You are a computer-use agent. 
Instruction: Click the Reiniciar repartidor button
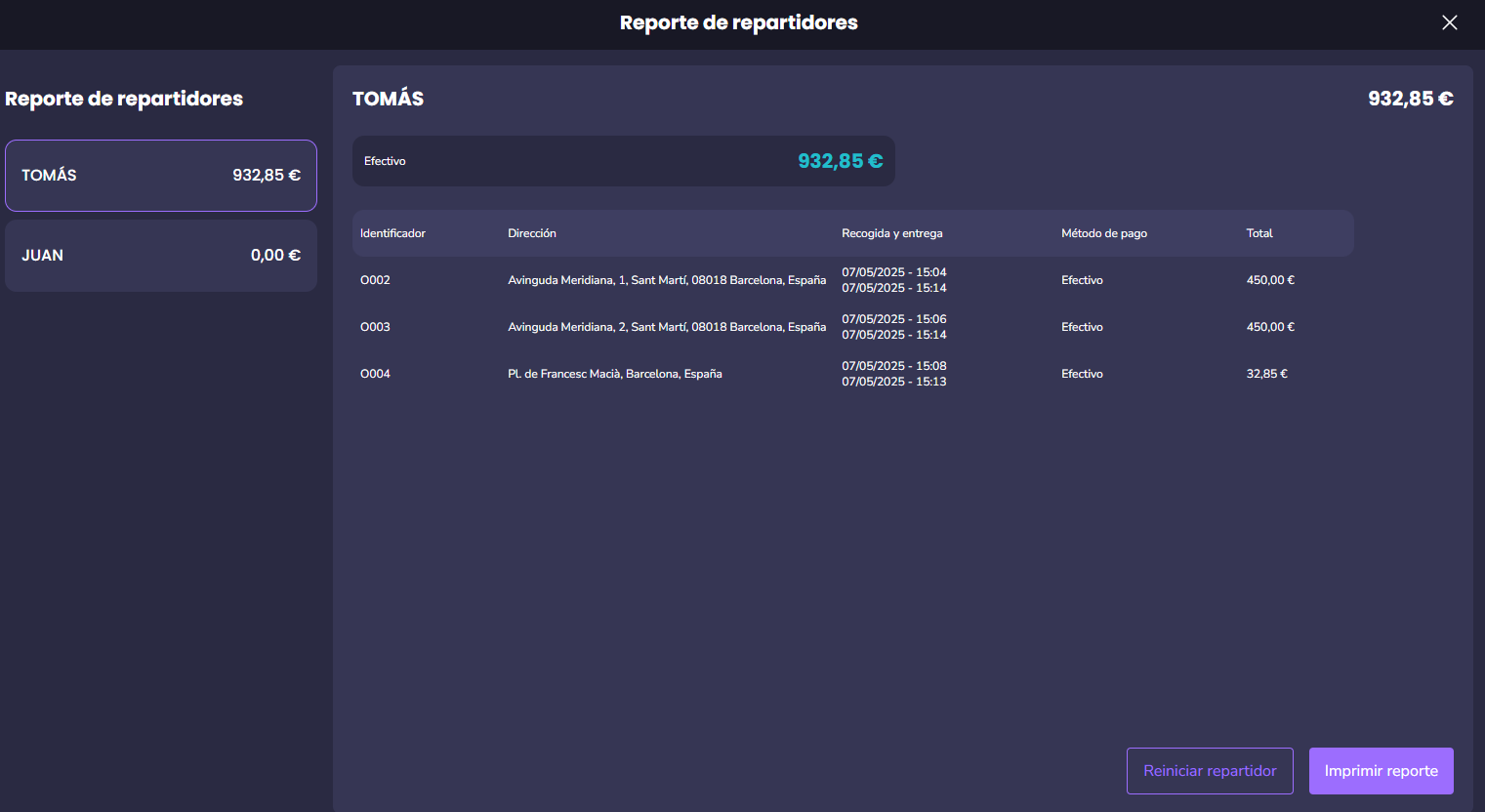point(1209,771)
